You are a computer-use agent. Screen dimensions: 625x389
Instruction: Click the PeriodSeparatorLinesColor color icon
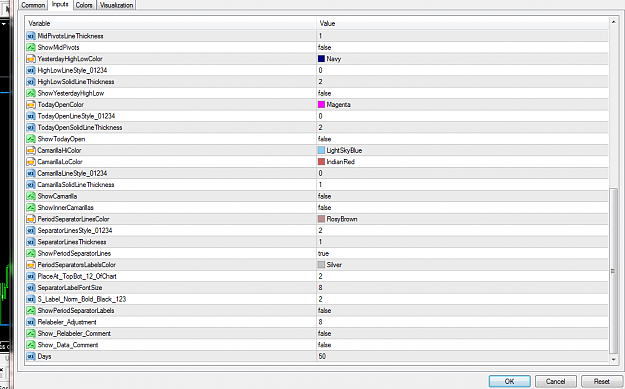click(x=31, y=219)
